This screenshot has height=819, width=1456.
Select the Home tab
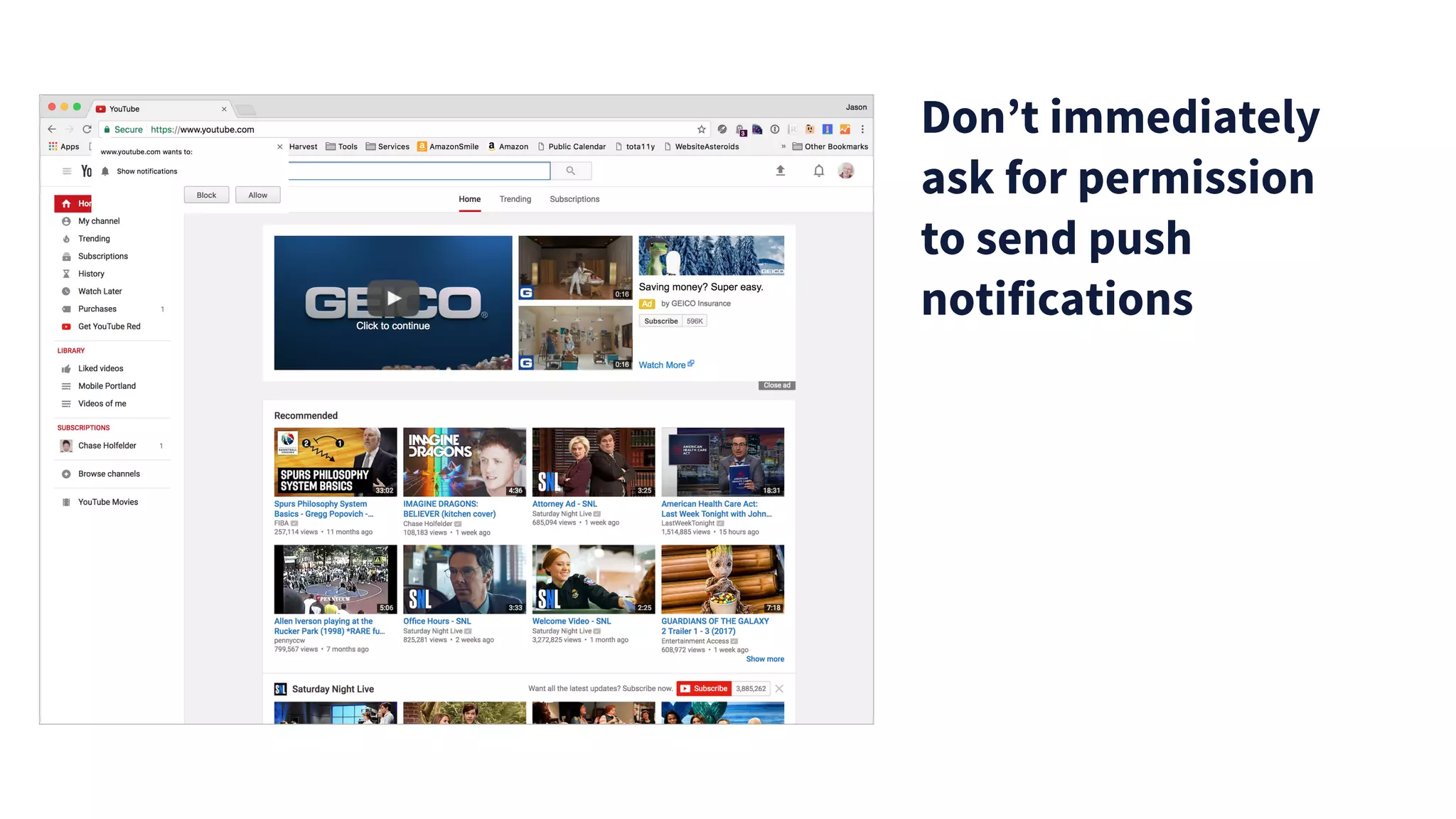tap(469, 199)
